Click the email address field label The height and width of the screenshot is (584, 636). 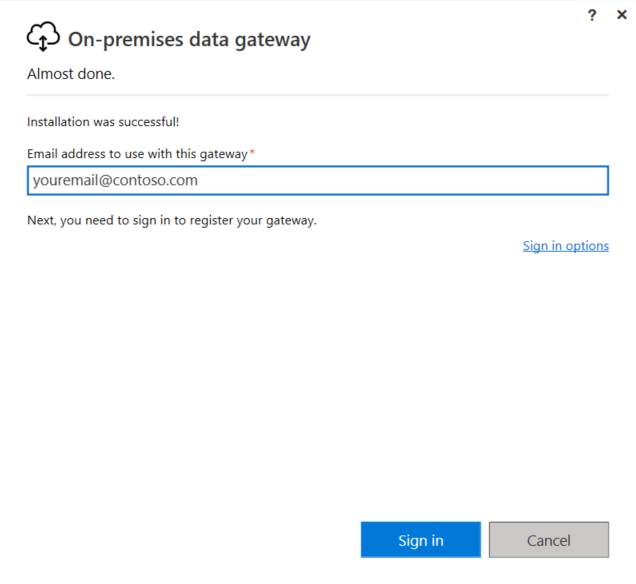click(136, 153)
